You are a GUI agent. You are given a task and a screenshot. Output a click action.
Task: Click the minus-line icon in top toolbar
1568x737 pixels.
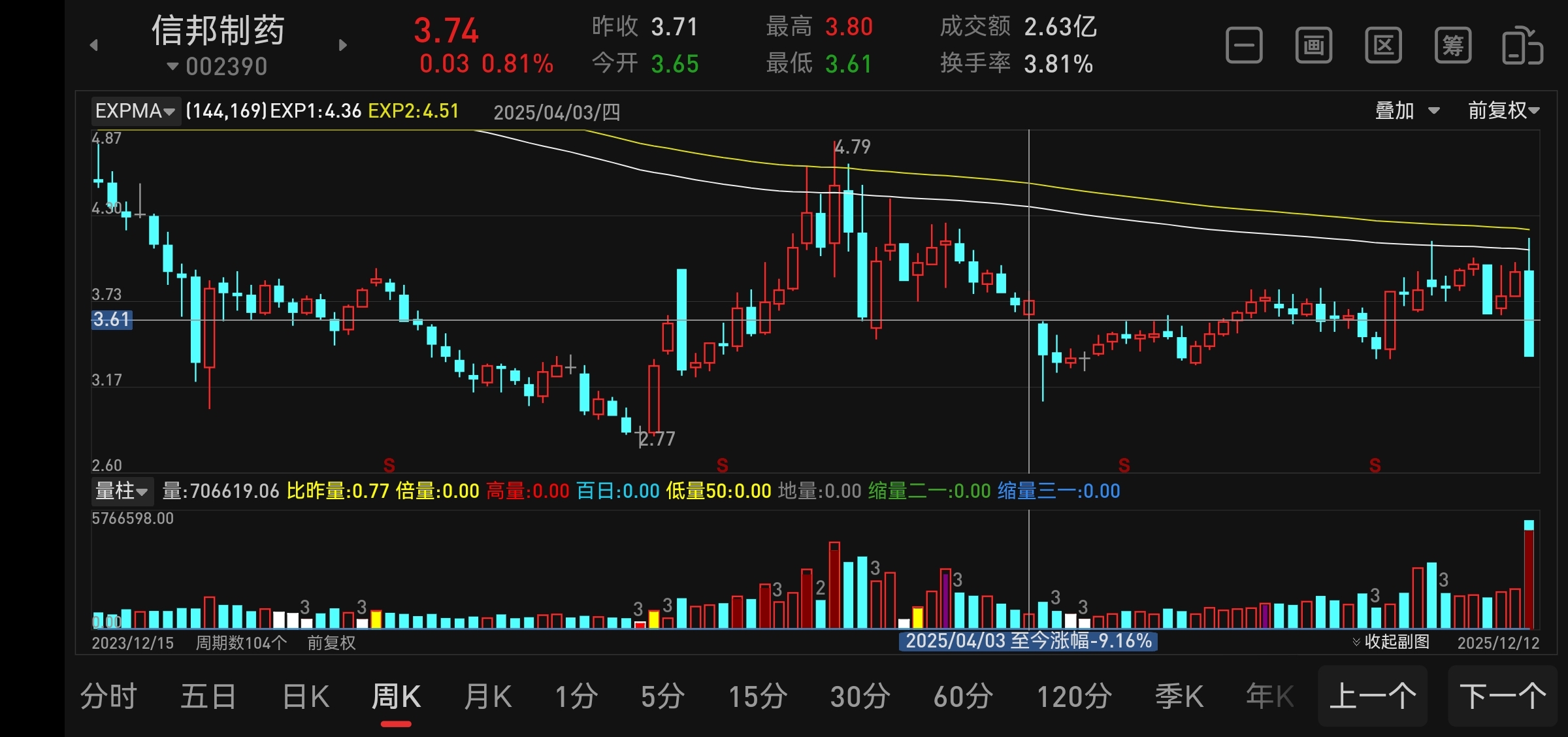(x=1244, y=46)
